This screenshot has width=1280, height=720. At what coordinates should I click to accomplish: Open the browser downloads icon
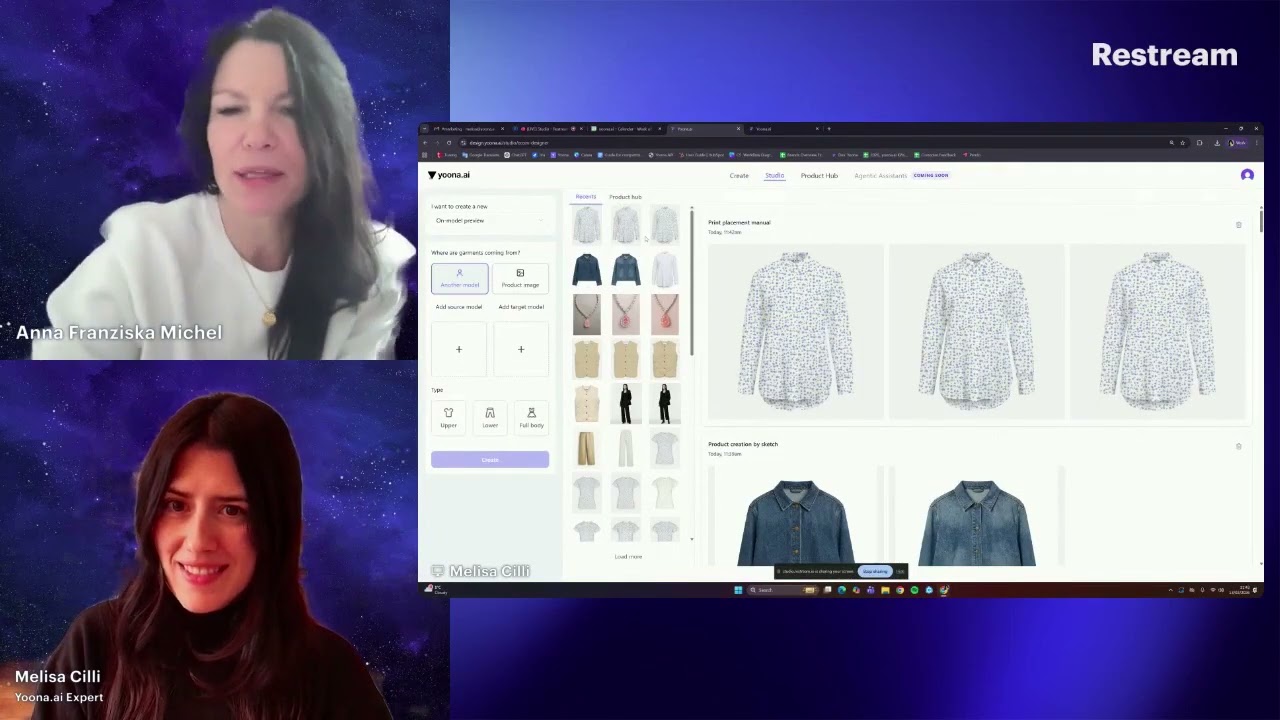pos(1217,143)
